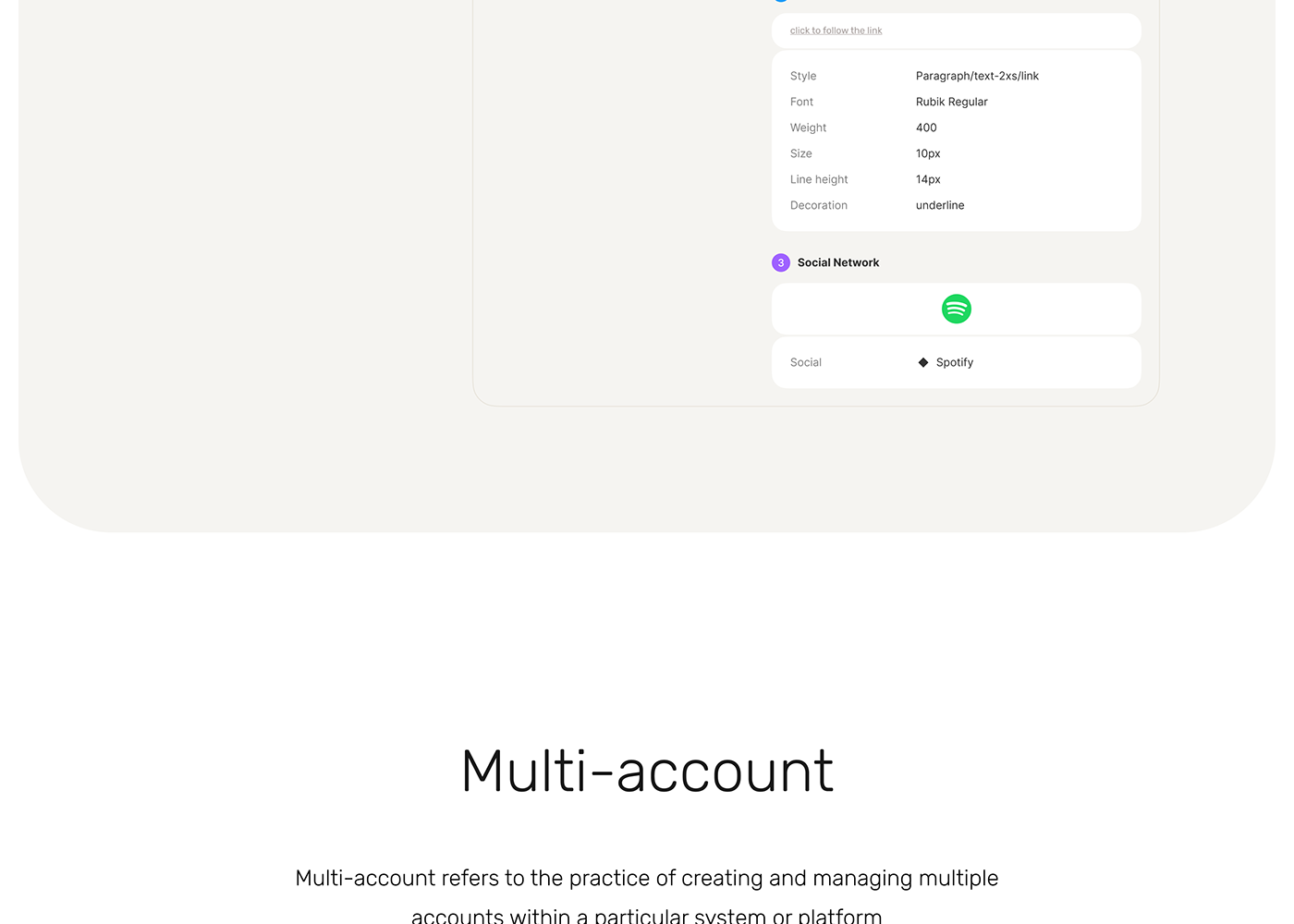Click the Style property label

click(x=802, y=76)
